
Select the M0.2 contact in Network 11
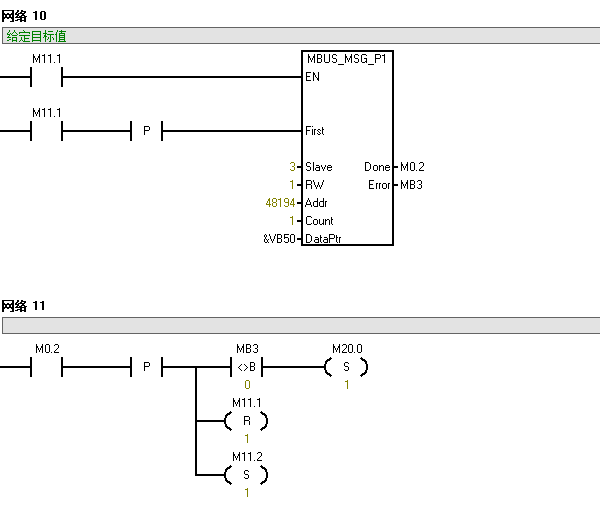(46, 367)
